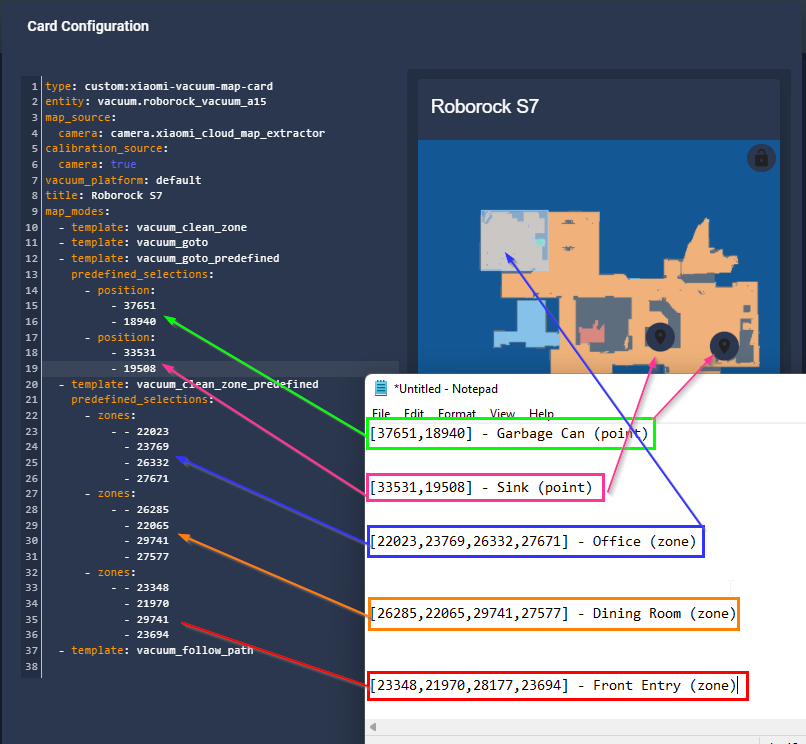Click the Garbage Can (point) line in Notepad
806x744 pixels.
[x=509, y=434]
